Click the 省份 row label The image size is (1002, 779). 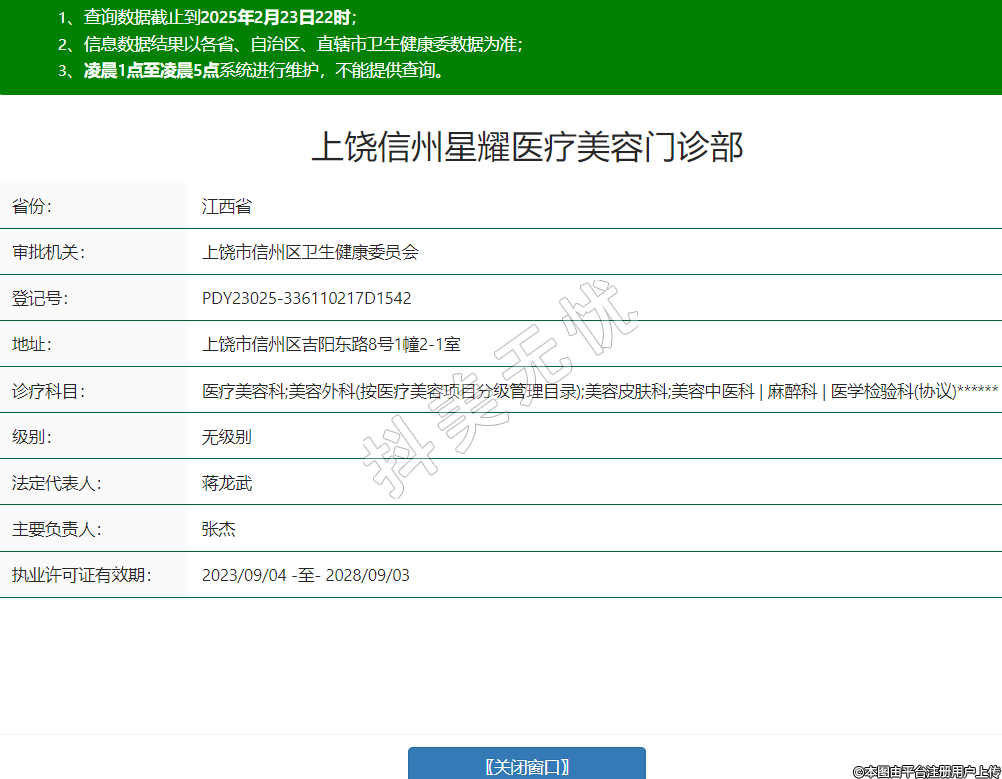tap(32, 207)
